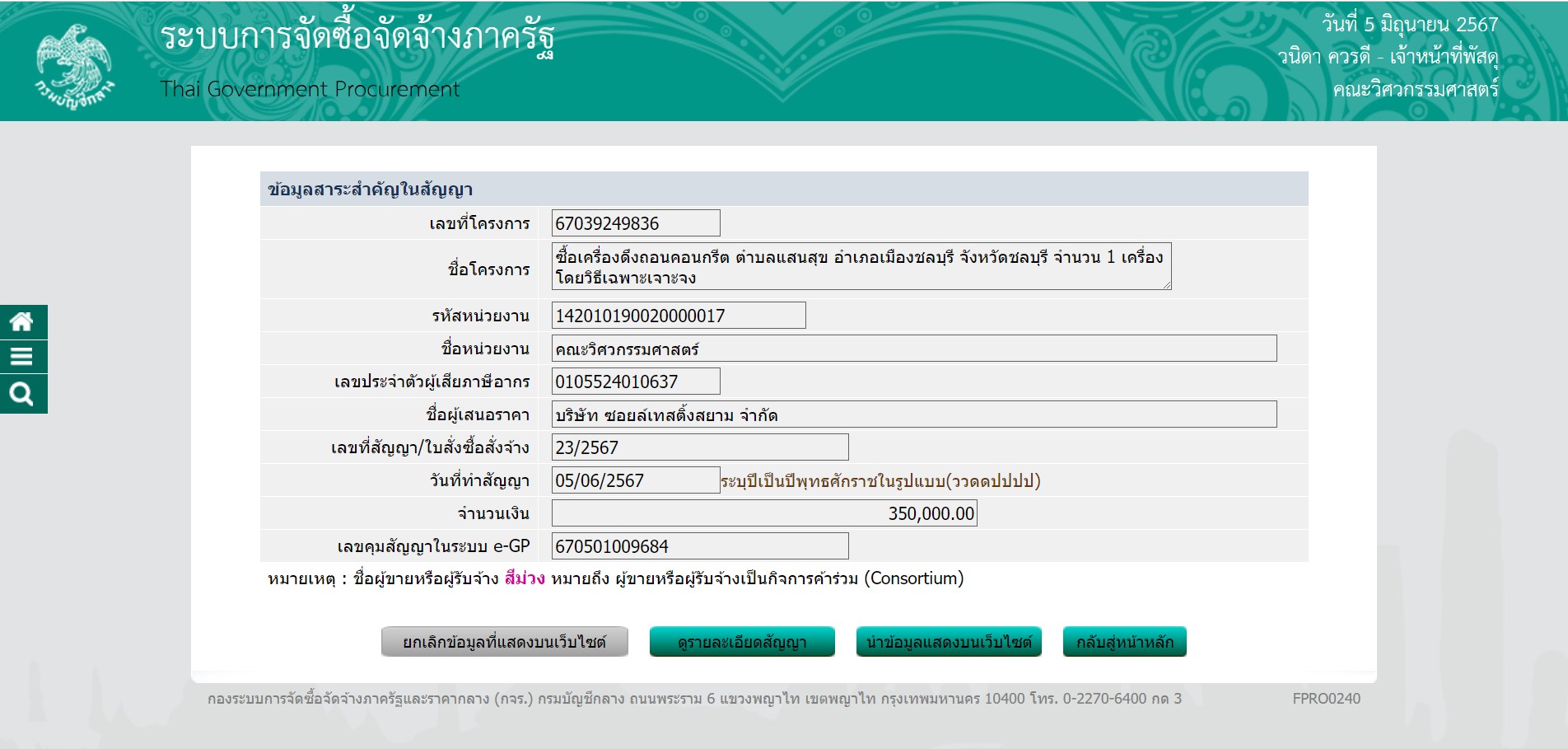
Task: Click the magnifying glass search icon
Action: tap(22, 394)
